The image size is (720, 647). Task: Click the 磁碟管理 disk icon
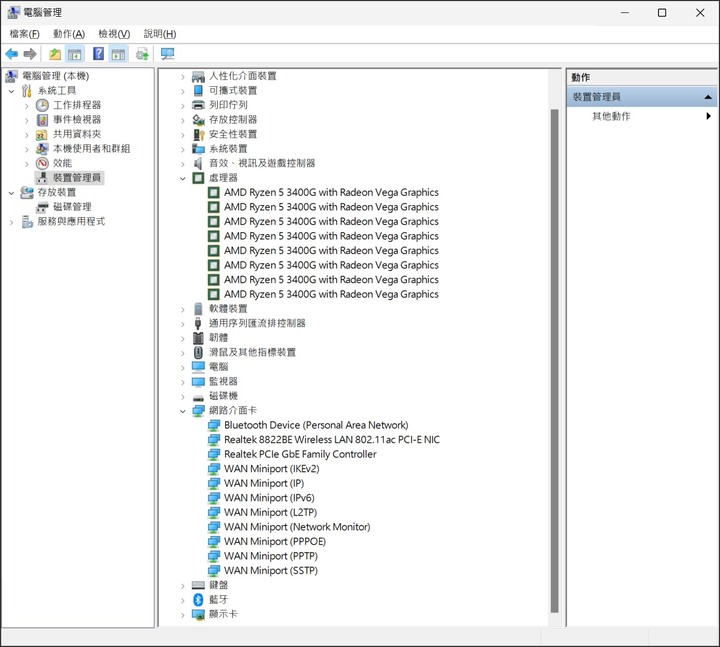[42, 207]
